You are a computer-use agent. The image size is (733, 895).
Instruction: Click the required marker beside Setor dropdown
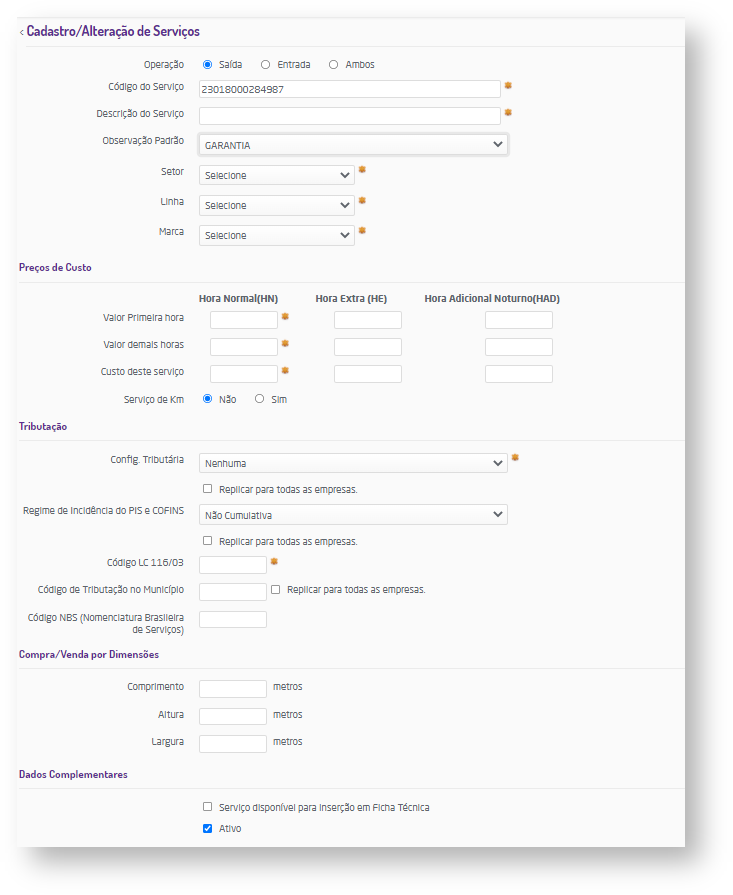[x=362, y=170]
